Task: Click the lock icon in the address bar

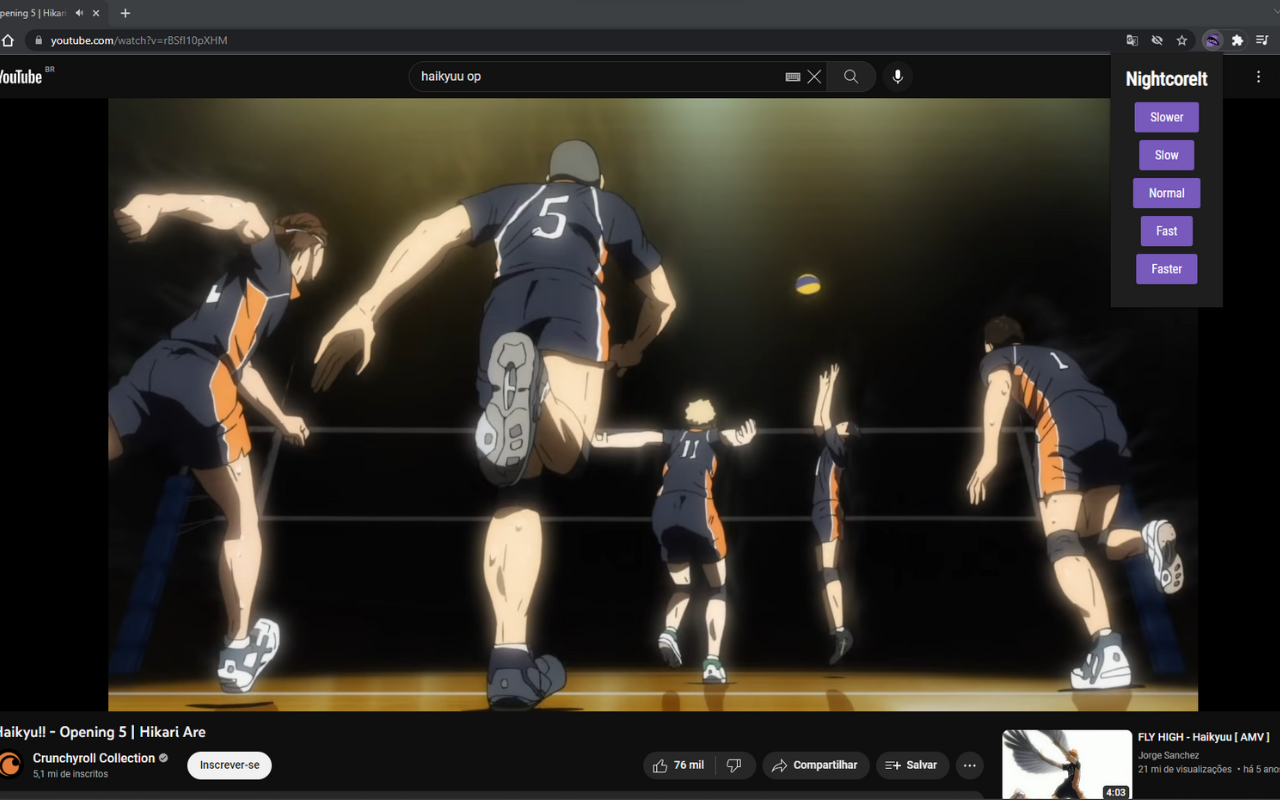Action: tap(39, 40)
